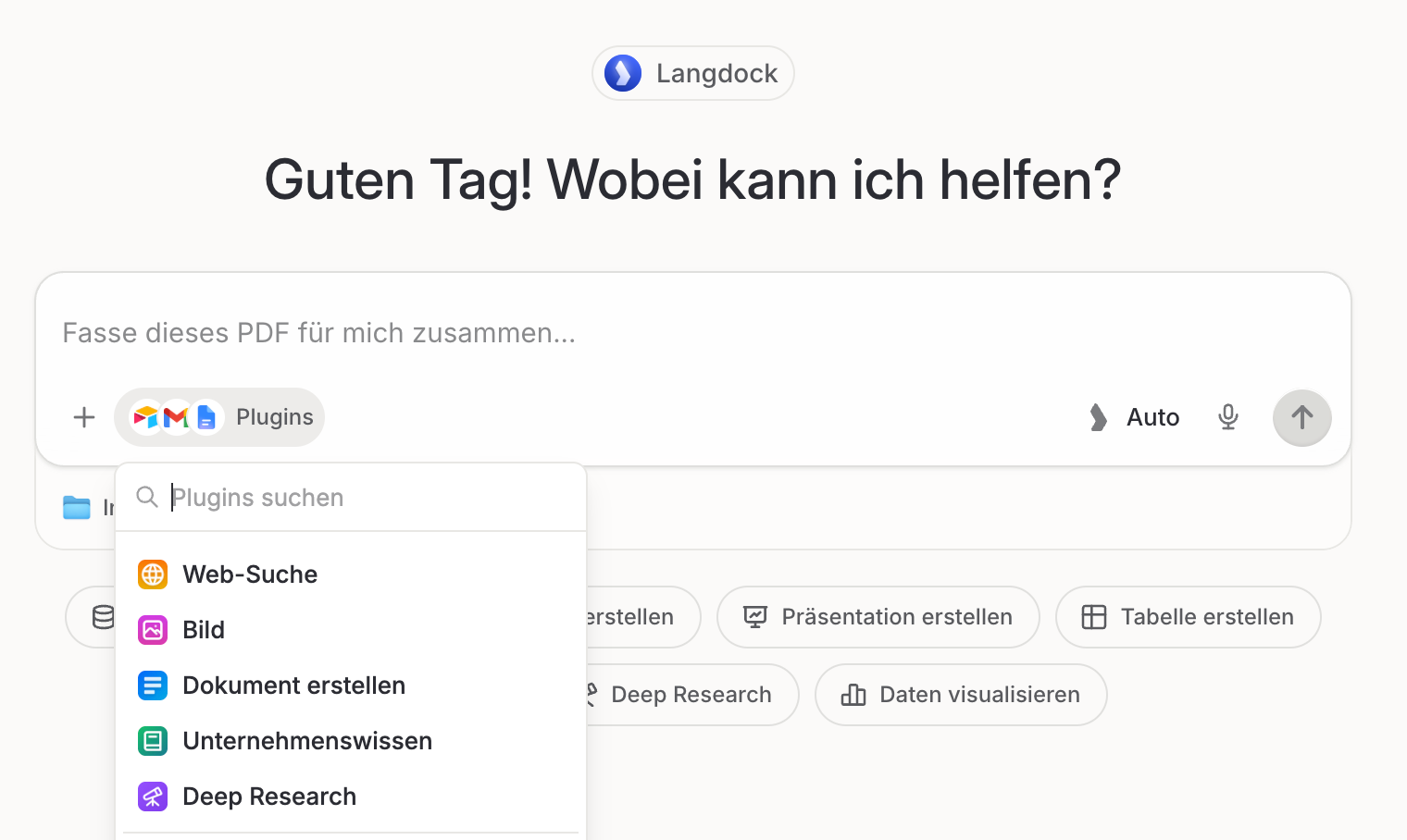Image resolution: width=1407 pixels, height=840 pixels.
Task: Start voice input with microphone icon
Action: coord(1228,417)
